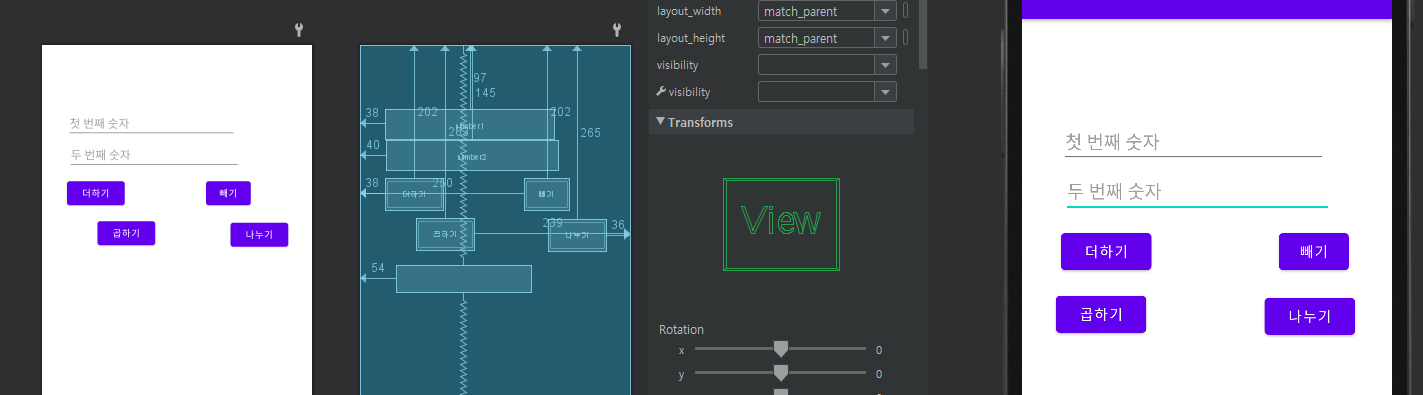1423x395 pixels.
Task: Collapse the Transforms section
Action: click(x=660, y=122)
